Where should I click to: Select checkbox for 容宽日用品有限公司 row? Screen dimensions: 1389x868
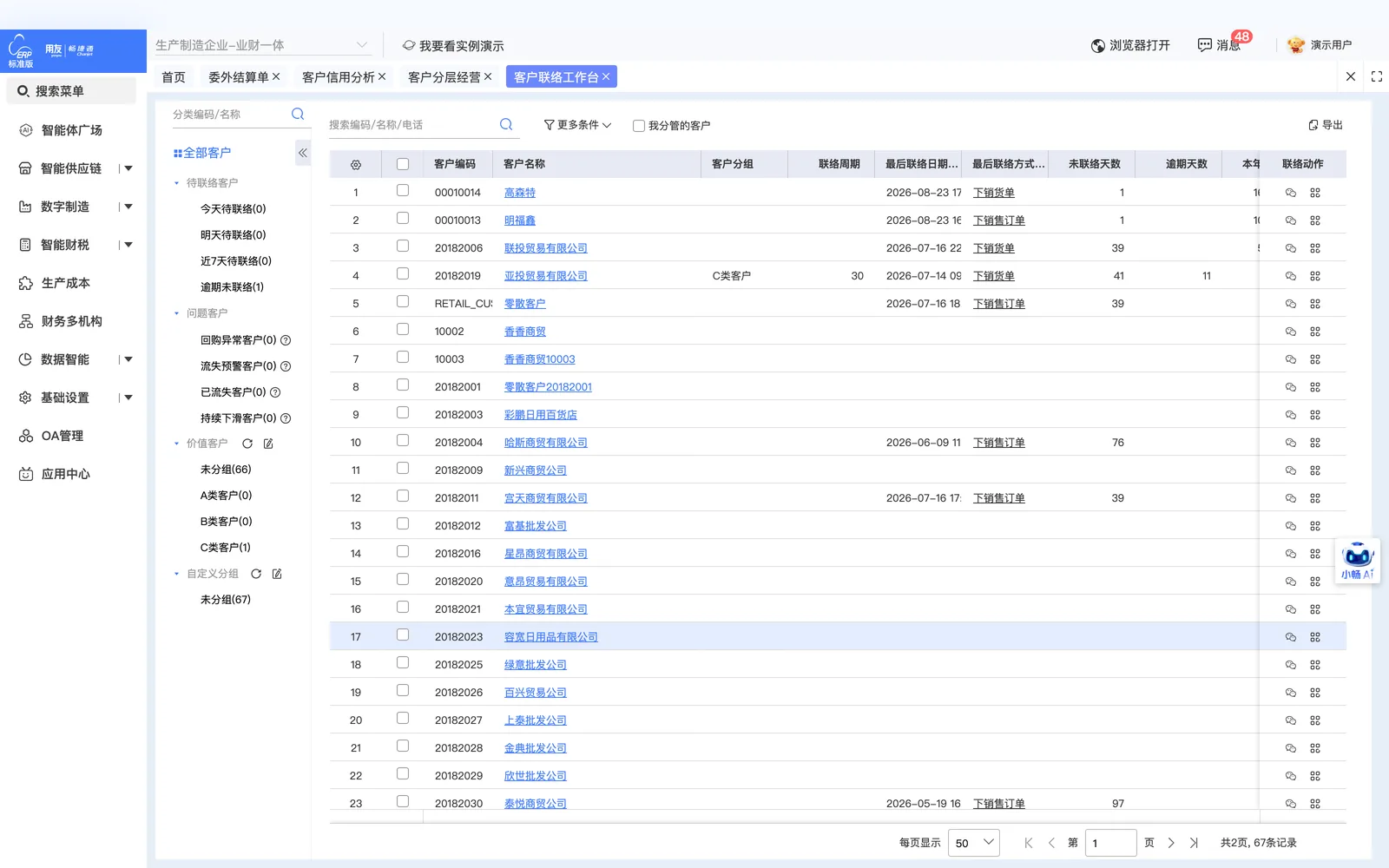click(x=403, y=635)
